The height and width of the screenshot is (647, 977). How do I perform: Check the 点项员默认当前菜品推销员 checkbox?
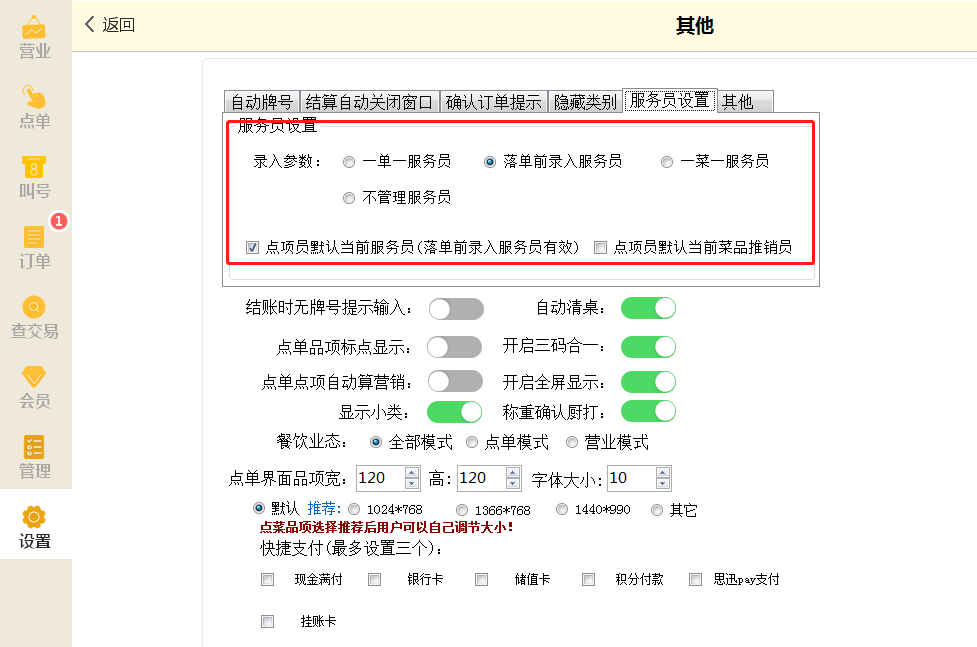tap(601, 247)
